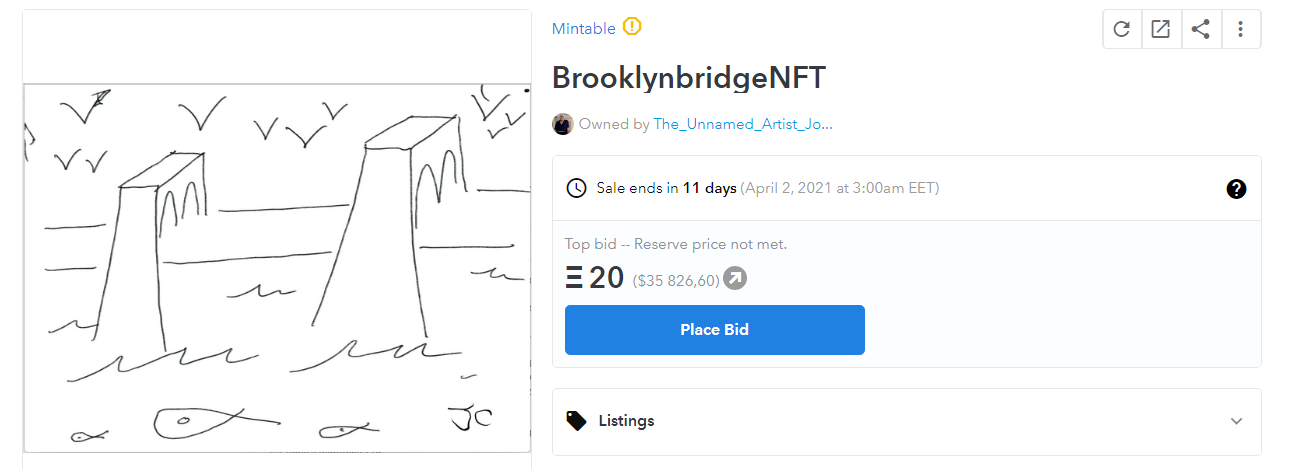Click the yellow warning icon beside Mintable

pyautogui.click(x=632, y=27)
